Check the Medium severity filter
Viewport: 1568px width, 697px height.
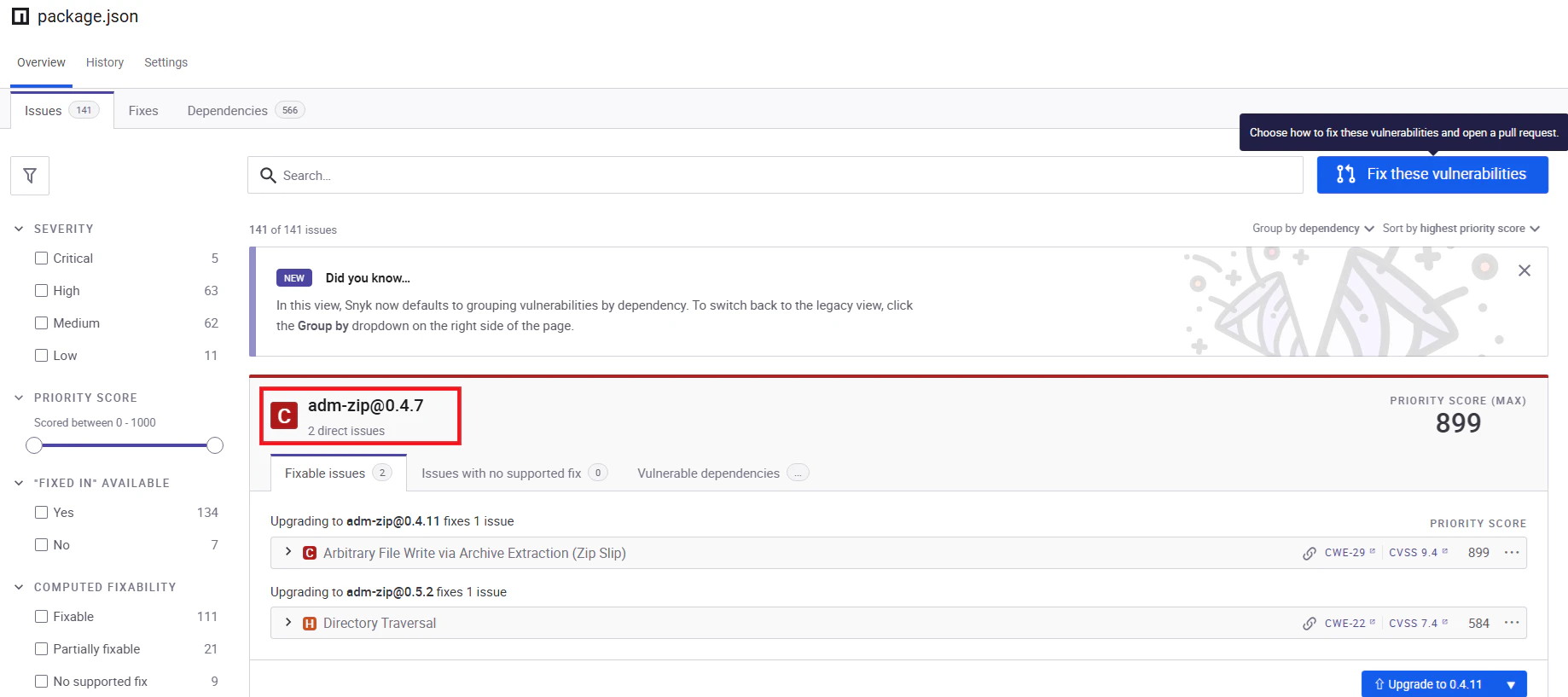pyautogui.click(x=41, y=323)
